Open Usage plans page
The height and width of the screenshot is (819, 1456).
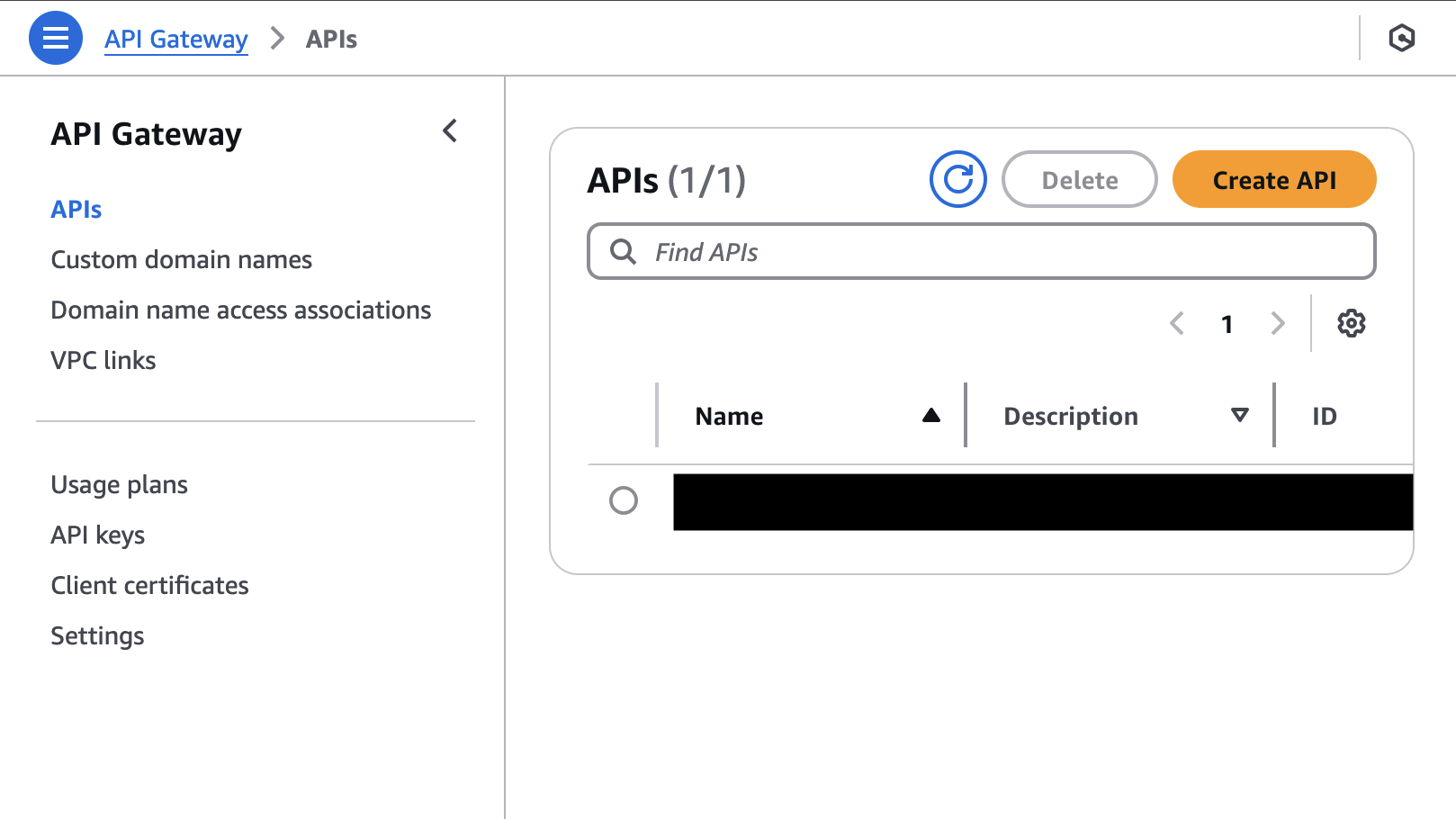(x=120, y=484)
